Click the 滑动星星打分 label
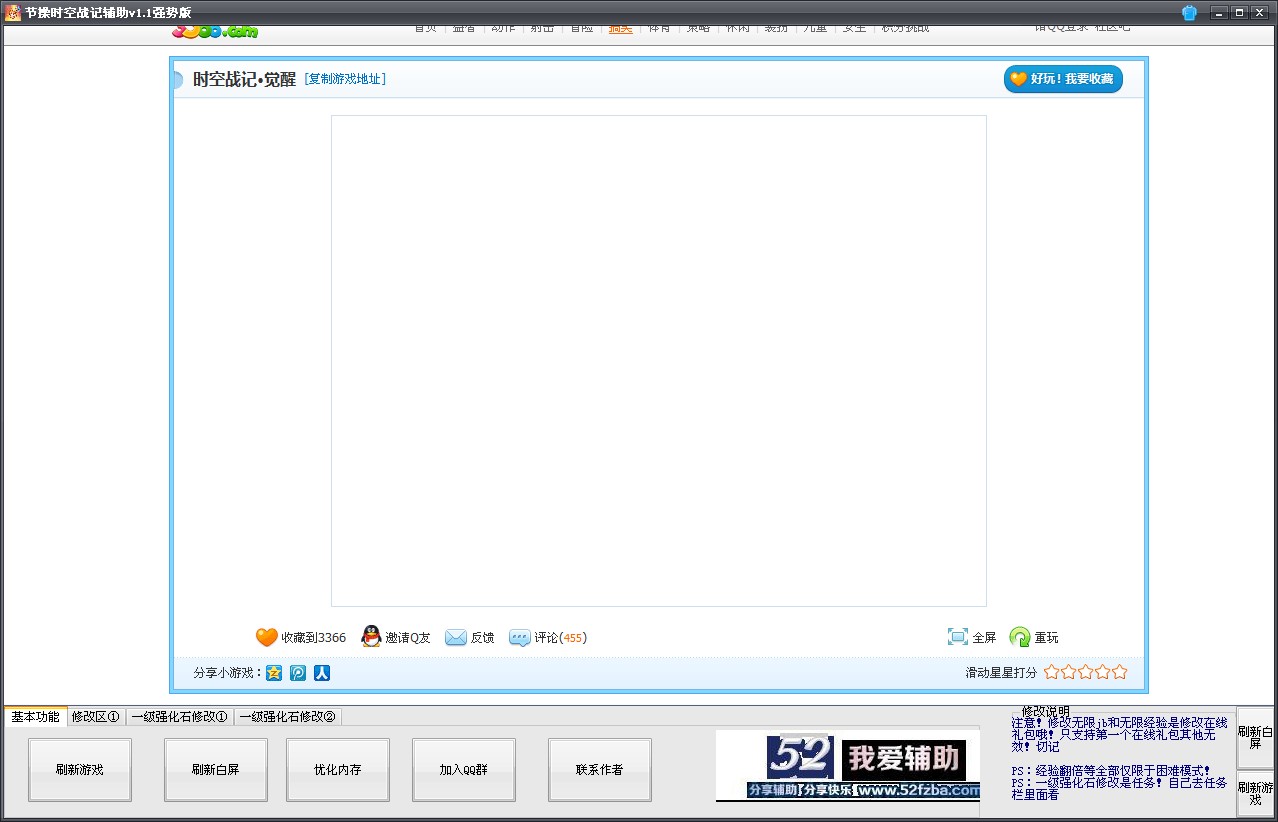Screen dimensions: 1278x822 pyautogui.click(x=1001, y=673)
